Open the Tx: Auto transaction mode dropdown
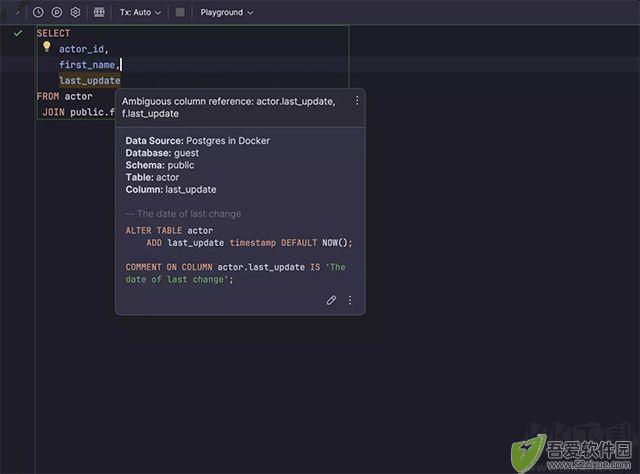Screen dimensions: 640x474 (x=140, y=13)
